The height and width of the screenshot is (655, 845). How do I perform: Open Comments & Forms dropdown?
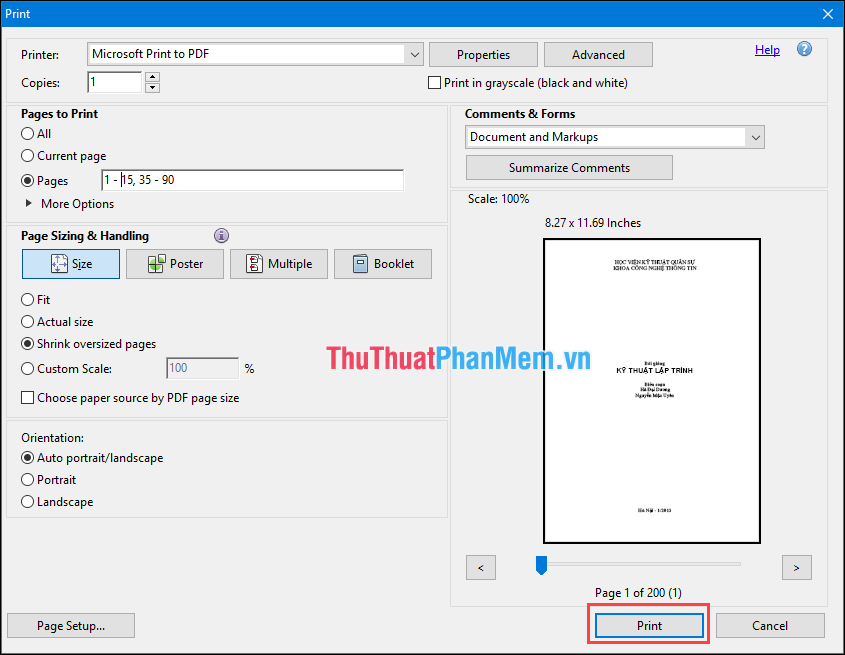756,137
